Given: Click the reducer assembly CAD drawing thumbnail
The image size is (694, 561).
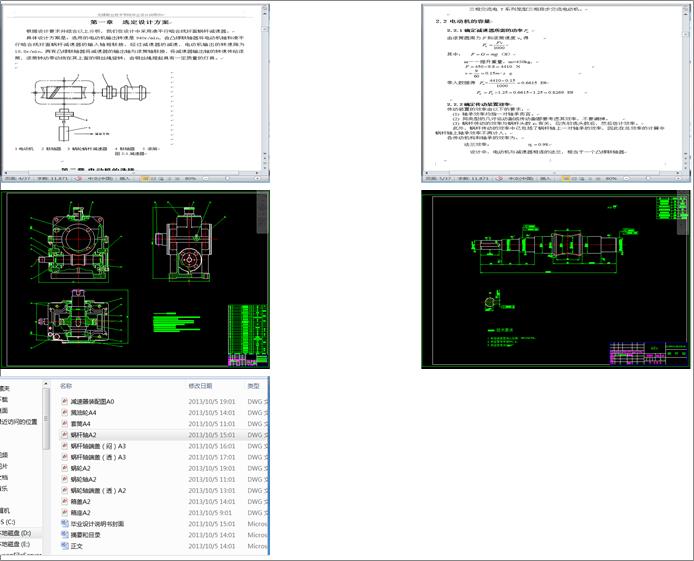Looking at the screenshot, I should [x=135, y=279].
